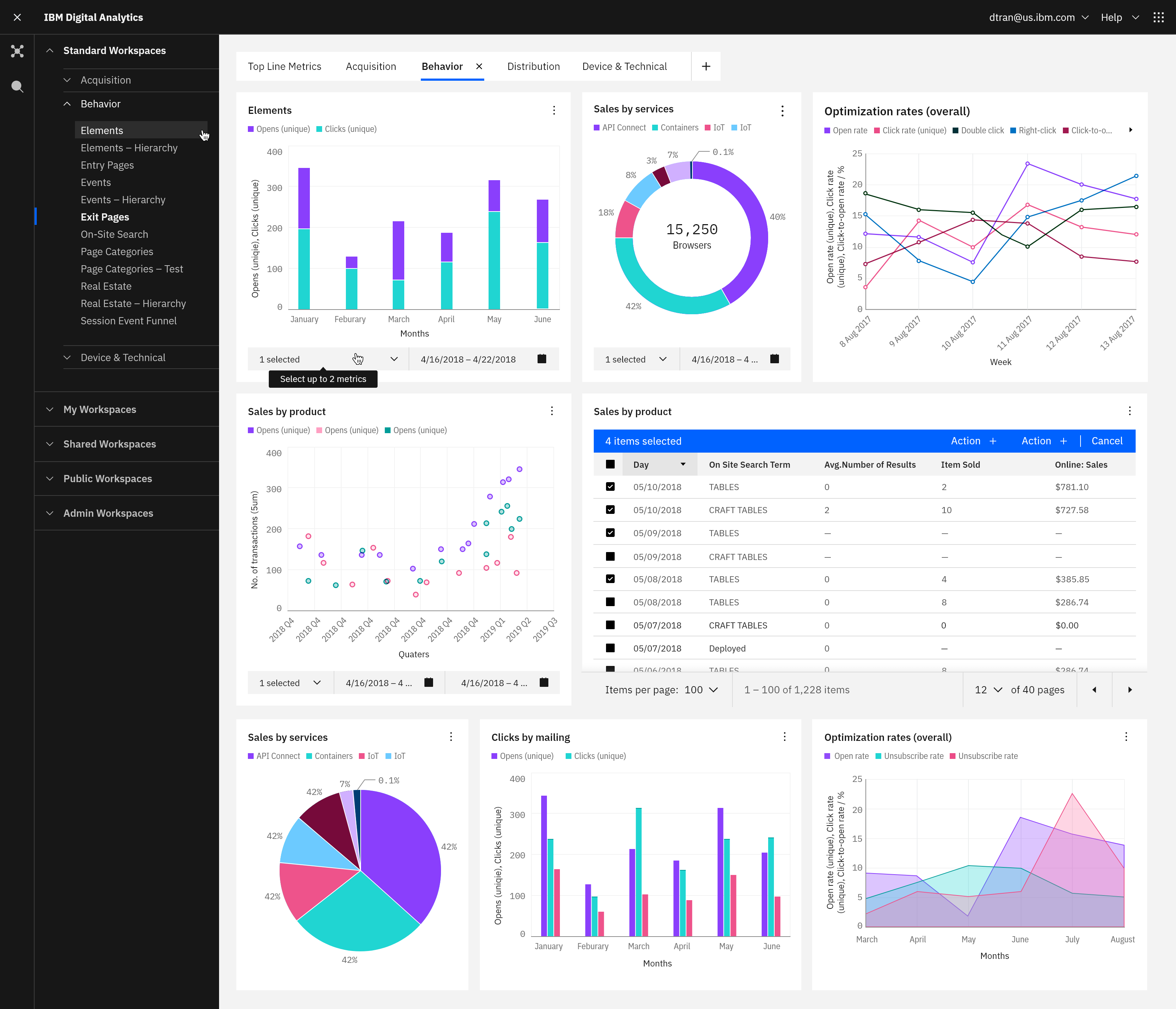Viewport: 1176px width, 1009px height.
Task: Expand Admin Workspaces section
Action: (50, 513)
